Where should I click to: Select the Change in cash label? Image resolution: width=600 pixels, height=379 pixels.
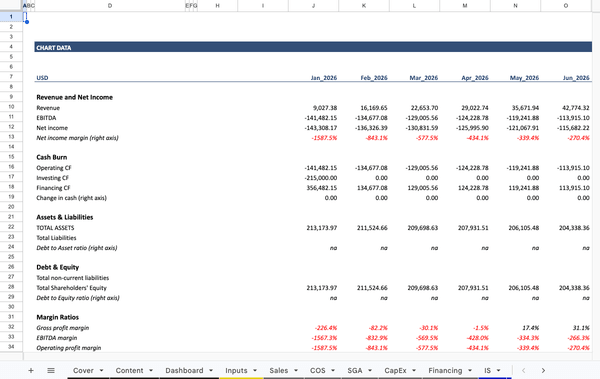[72, 198]
